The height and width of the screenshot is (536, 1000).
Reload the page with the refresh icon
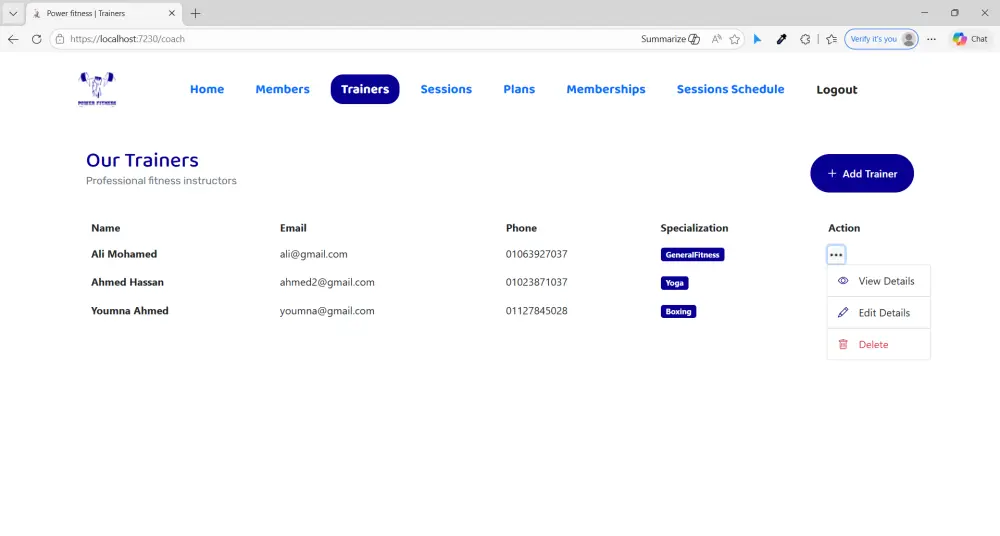tap(36, 39)
